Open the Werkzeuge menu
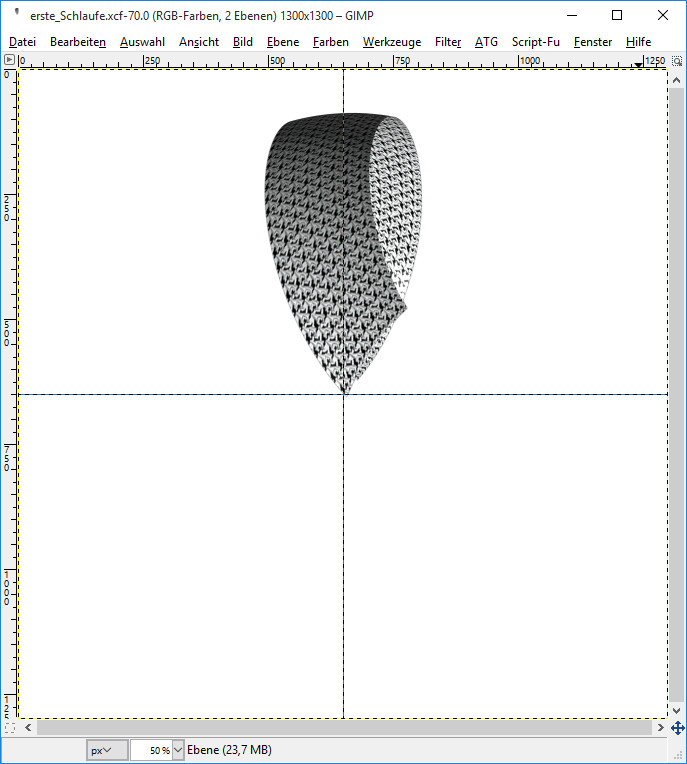Image resolution: width=687 pixels, height=764 pixels. [392, 42]
